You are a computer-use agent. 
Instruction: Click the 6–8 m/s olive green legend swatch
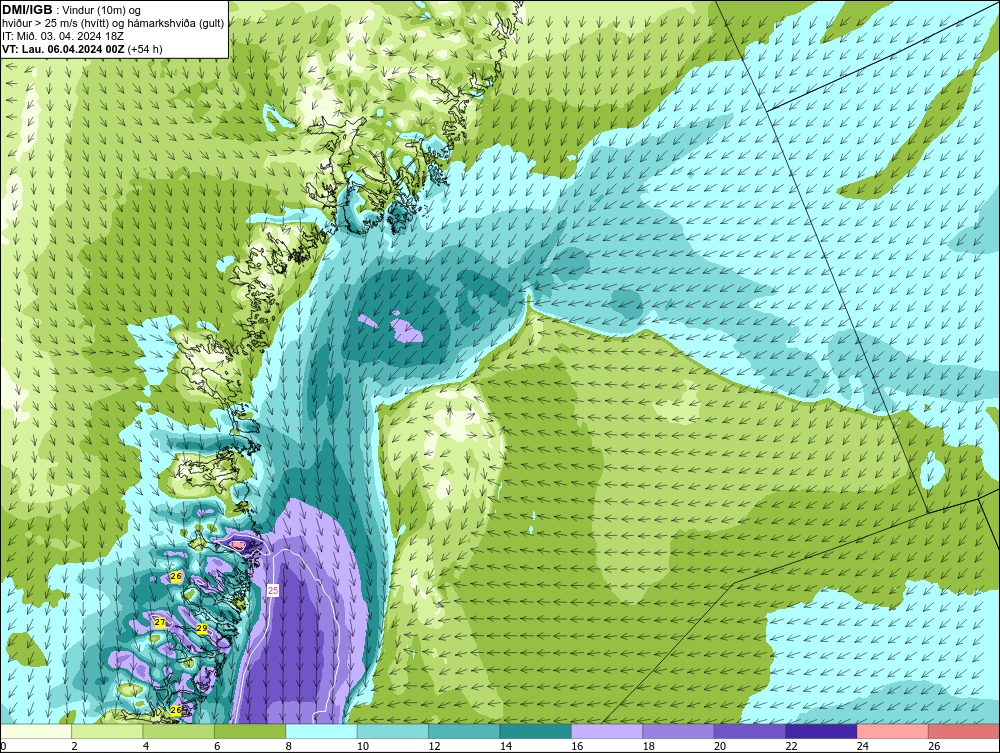(x=250, y=731)
